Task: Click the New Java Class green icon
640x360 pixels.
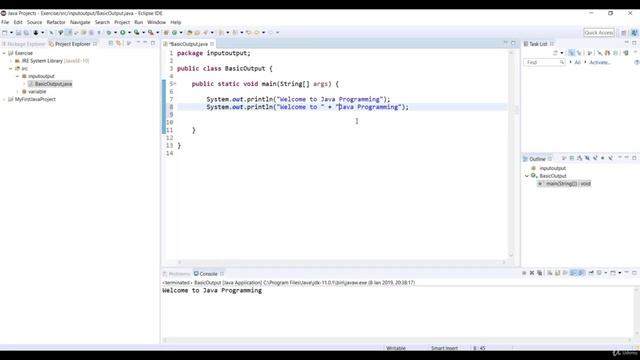Action: coord(174,33)
